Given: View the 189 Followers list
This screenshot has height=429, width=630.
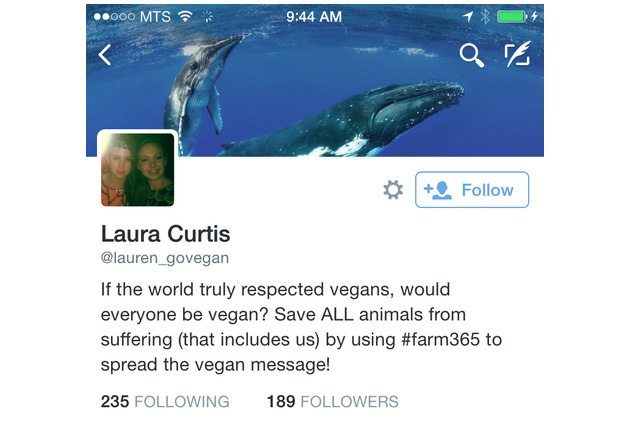Looking at the screenshot, I should pyautogui.click(x=333, y=401).
